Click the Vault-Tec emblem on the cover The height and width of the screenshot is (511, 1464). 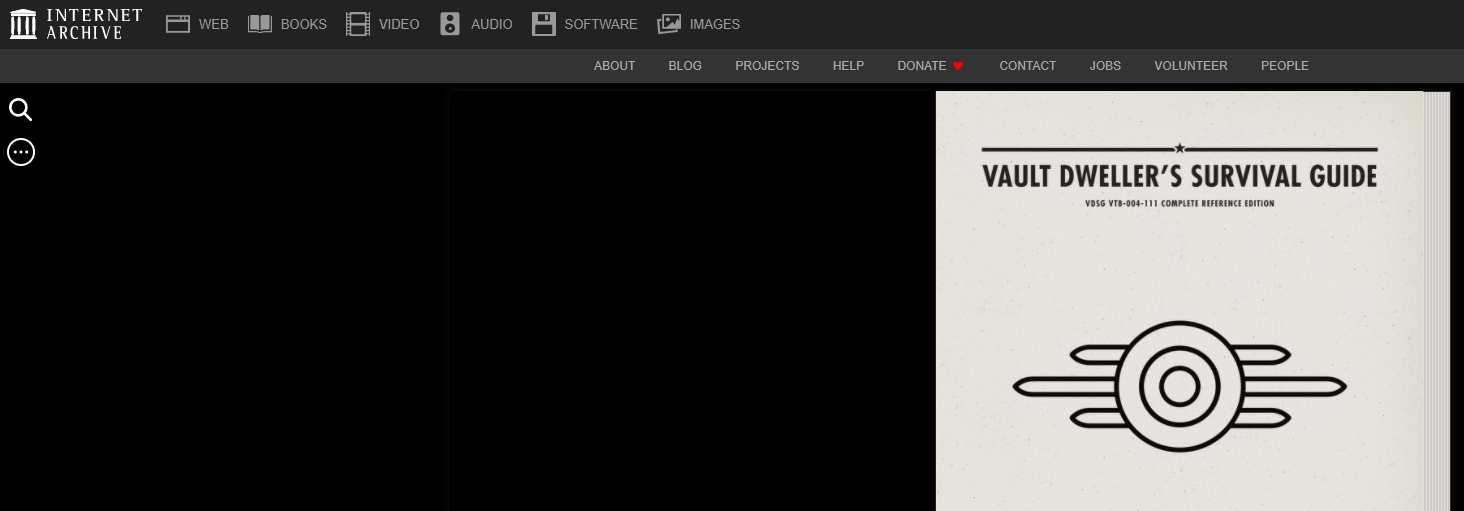(x=1180, y=386)
